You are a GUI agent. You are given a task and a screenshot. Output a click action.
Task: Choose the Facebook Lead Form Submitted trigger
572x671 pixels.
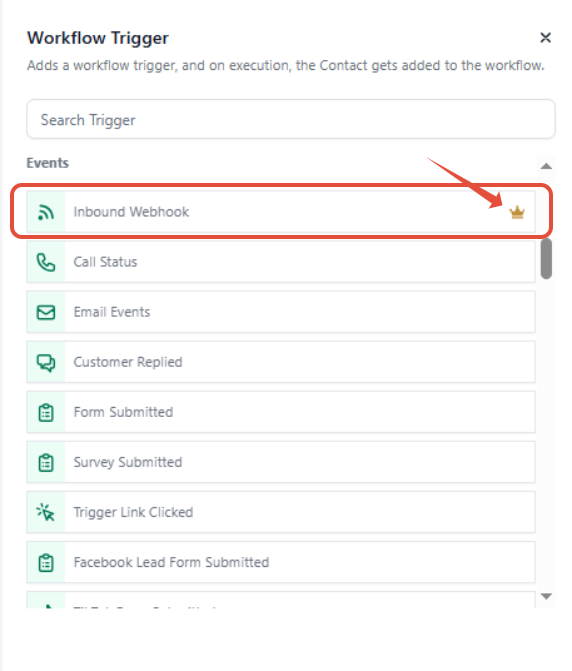(x=281, y=562)
